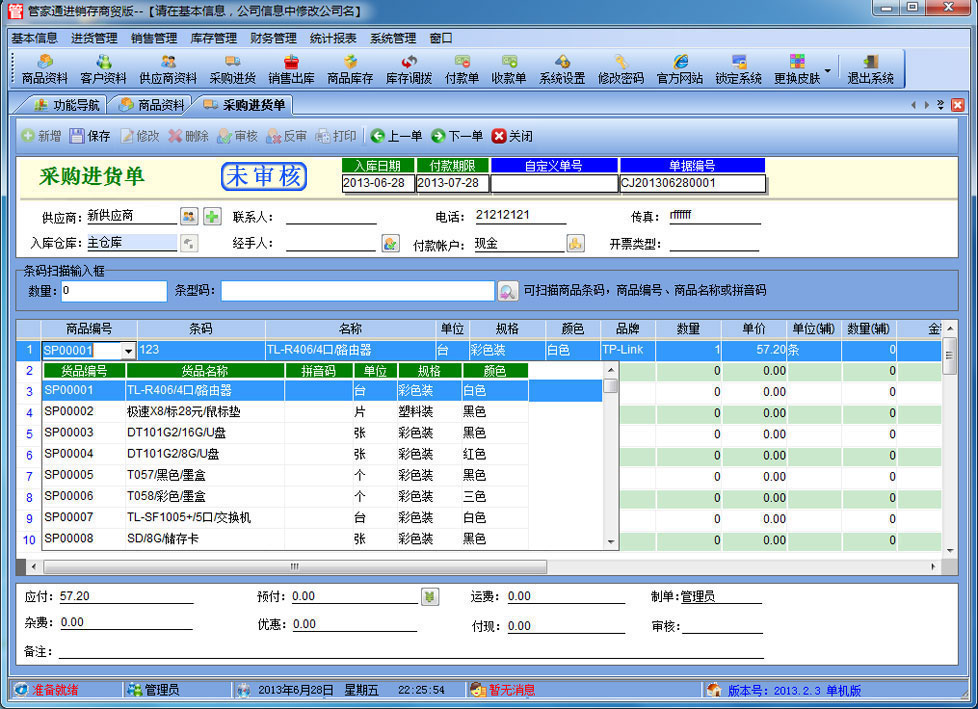The width and height of the screenshot is (978, 709).
Task: Click the 新增 button
Action: (x=41, y=136)
